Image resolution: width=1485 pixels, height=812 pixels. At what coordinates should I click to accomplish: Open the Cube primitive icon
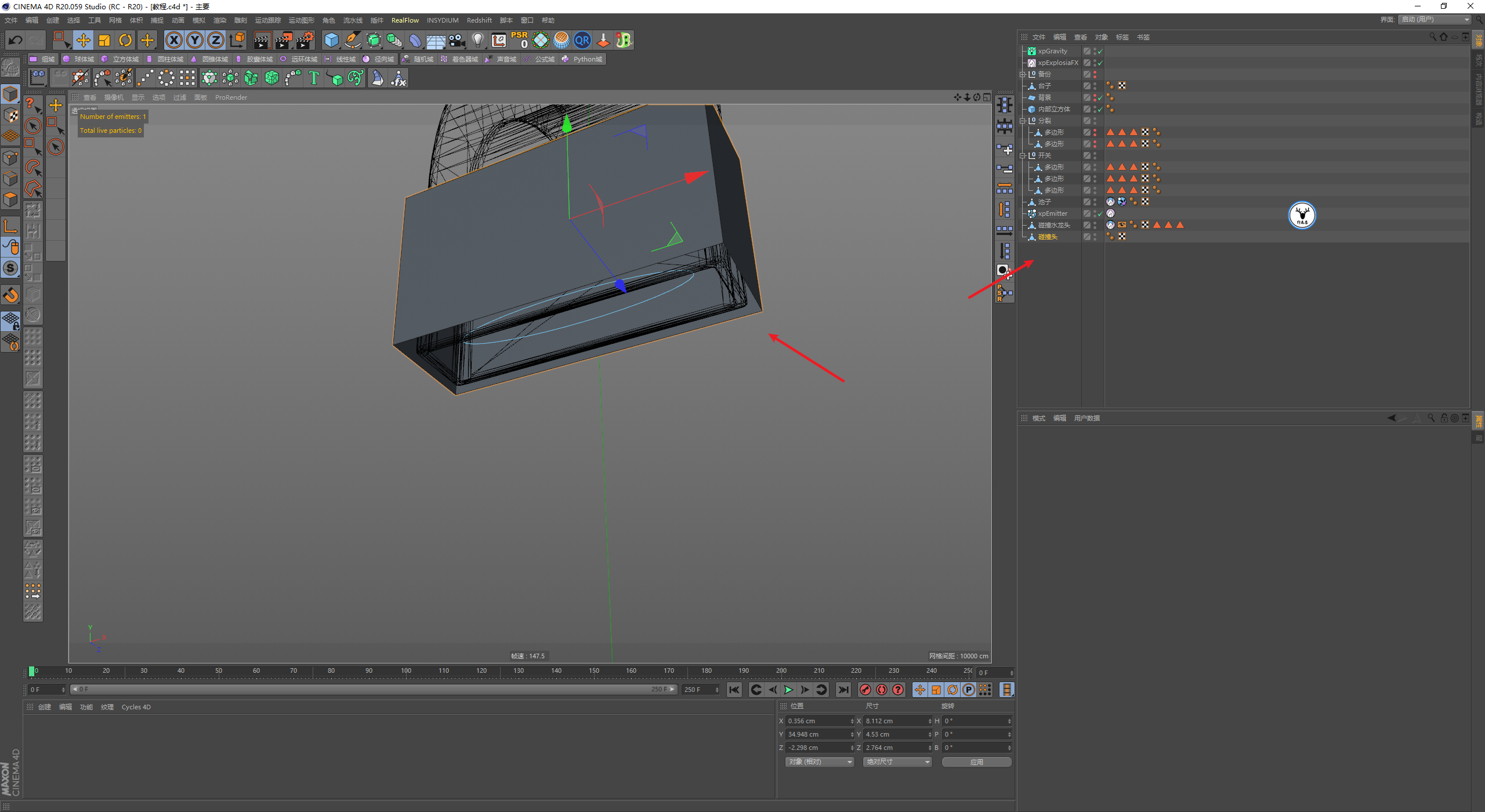point(331,40)
